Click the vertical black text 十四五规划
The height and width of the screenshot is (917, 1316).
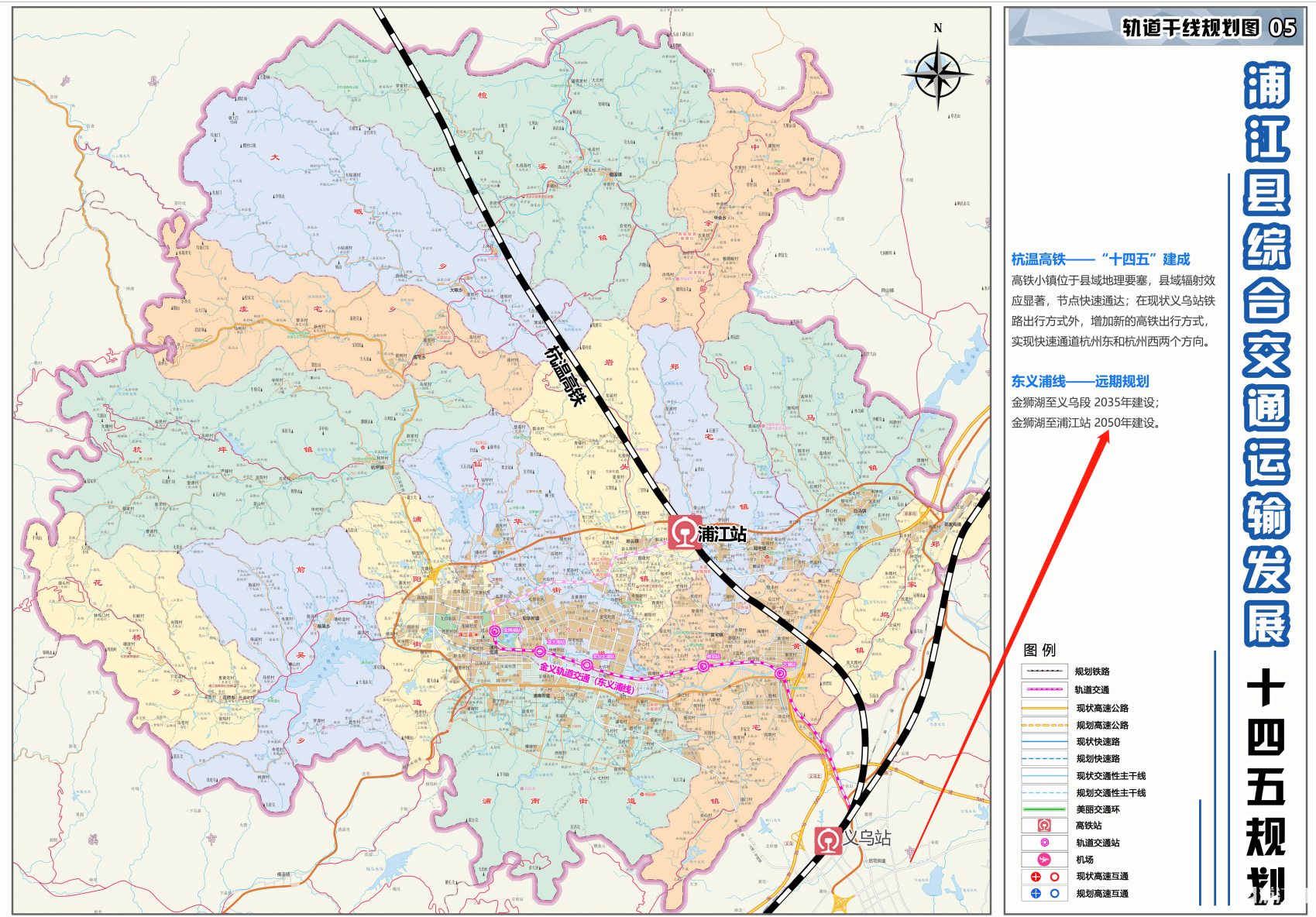(1266, 787)
